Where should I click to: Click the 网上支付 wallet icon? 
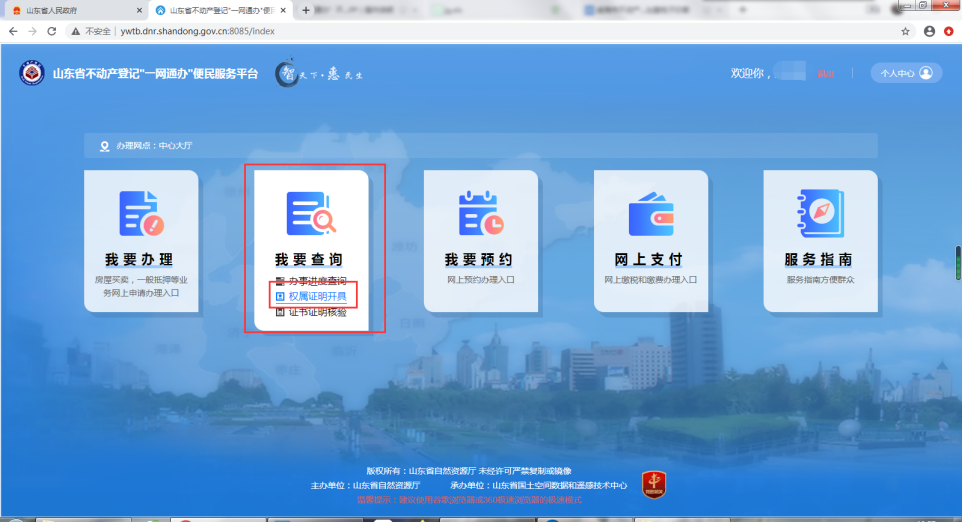[650, 212]
